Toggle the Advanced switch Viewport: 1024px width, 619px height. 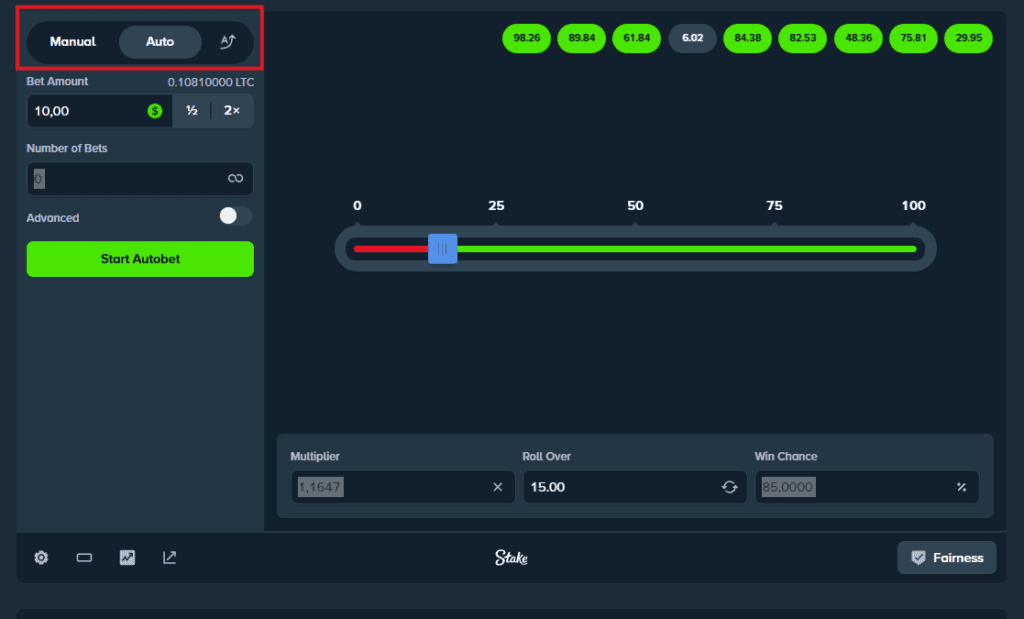(232, 216)
